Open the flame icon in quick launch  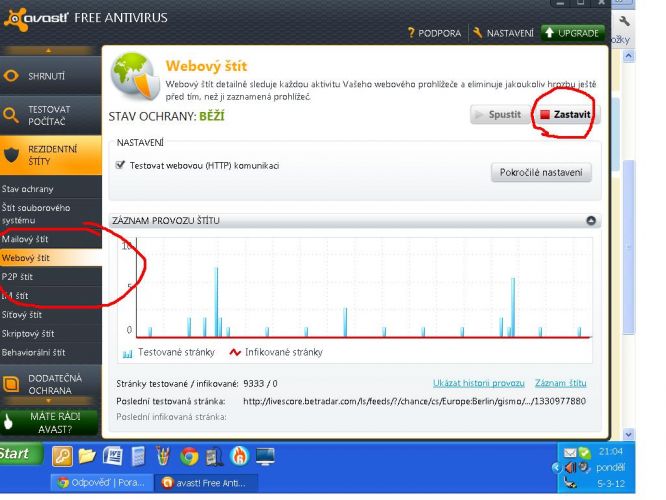pyautogui.click(x=240, y=457)
